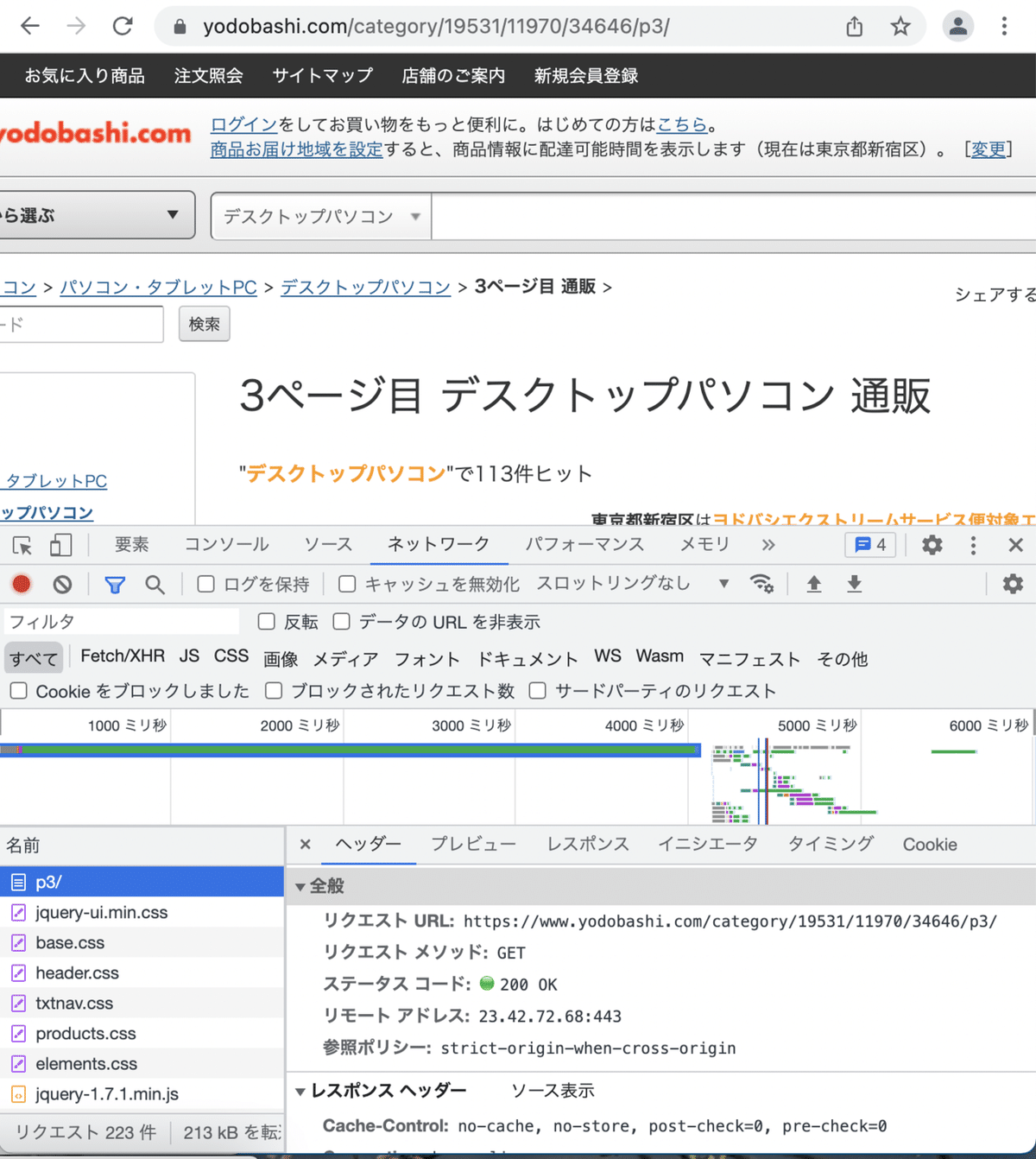Click the browser back arrow
The image size is (1036, 1159).
30,26
